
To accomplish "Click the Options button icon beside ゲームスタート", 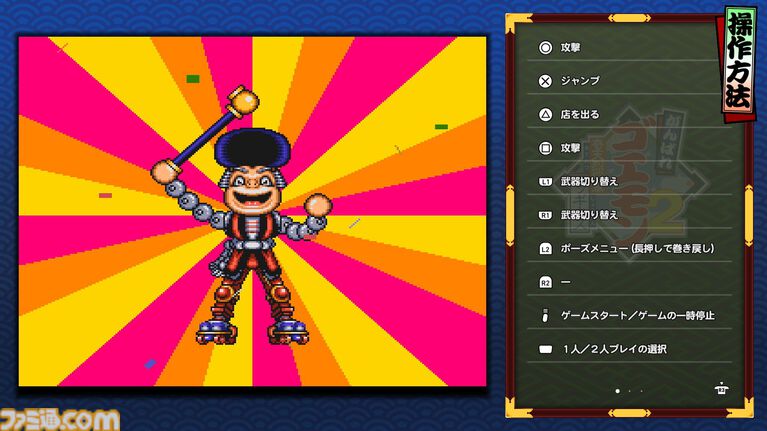I will pos(545,316).
